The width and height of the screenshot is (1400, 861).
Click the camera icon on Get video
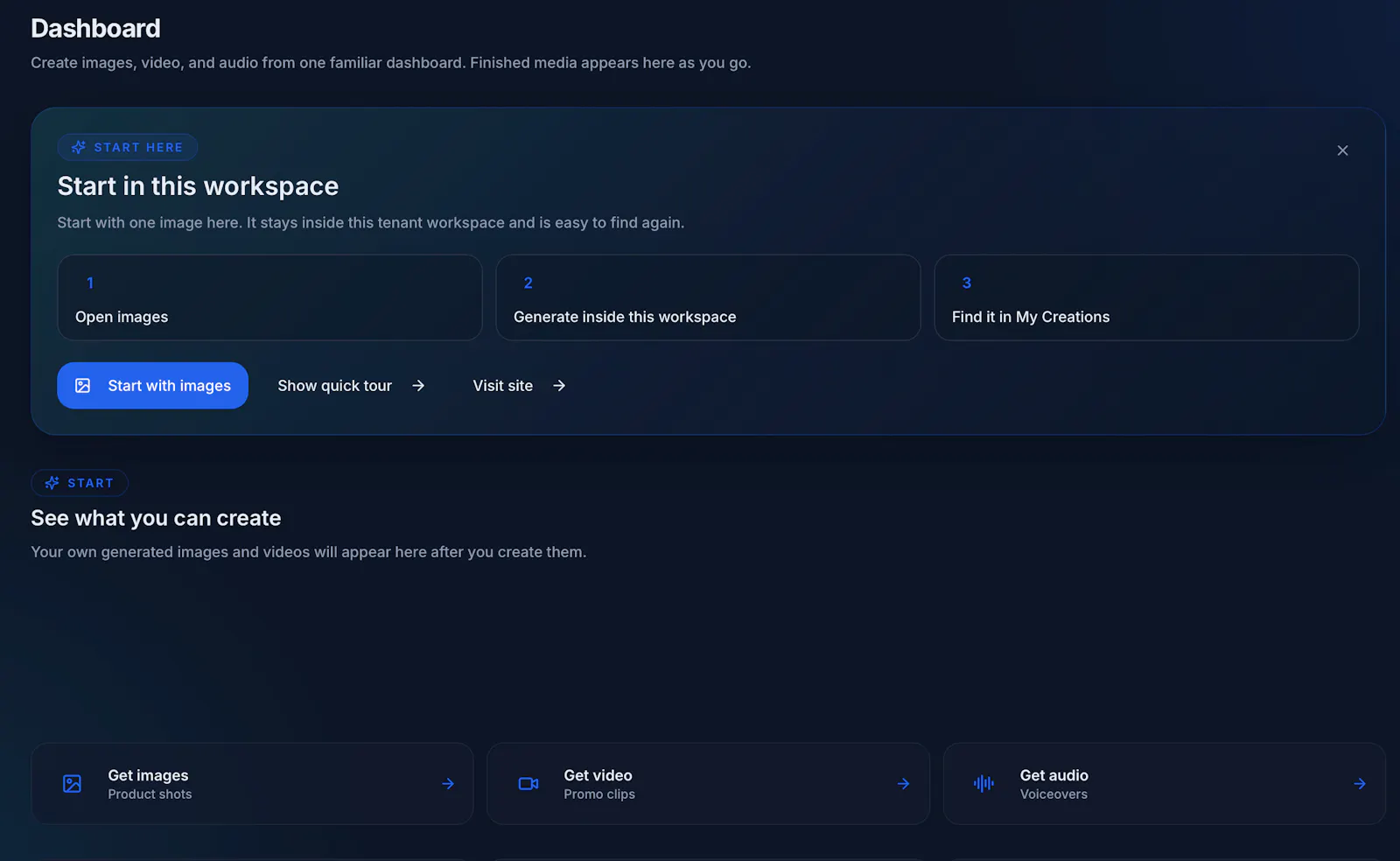click(x=528, y=784)
